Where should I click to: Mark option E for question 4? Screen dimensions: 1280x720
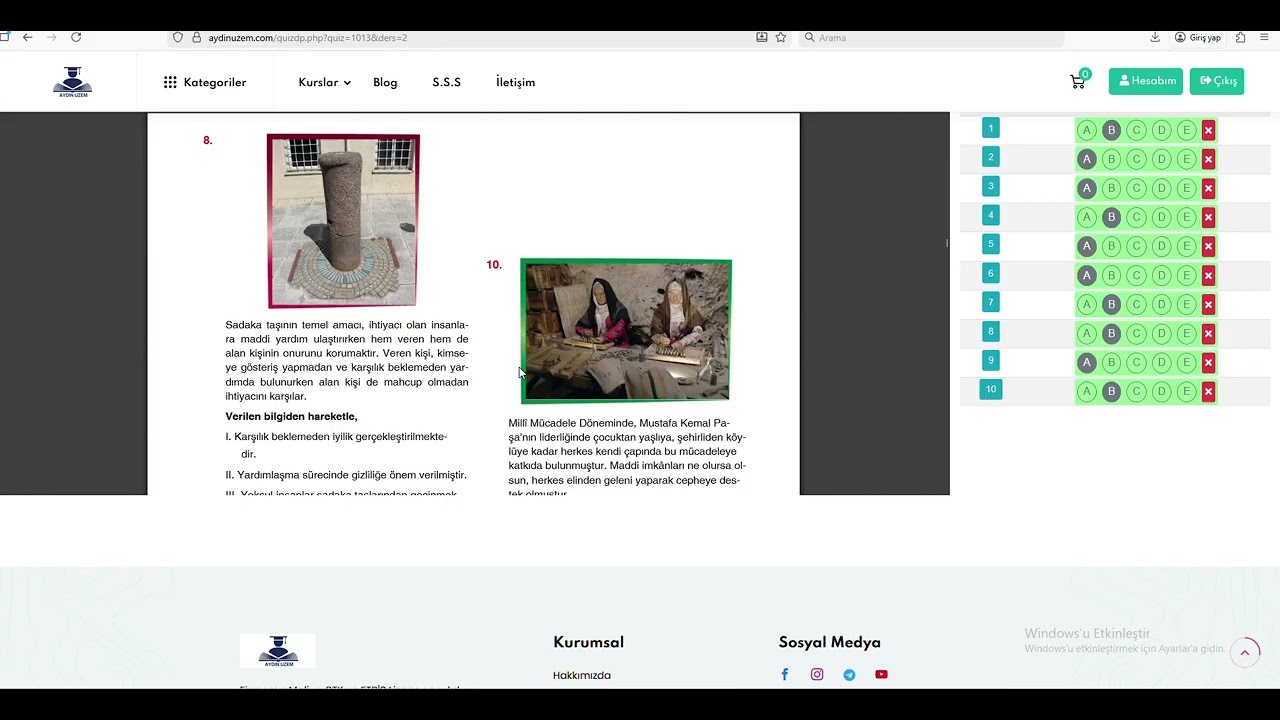pyautogui.click(x=1186, y=217)
